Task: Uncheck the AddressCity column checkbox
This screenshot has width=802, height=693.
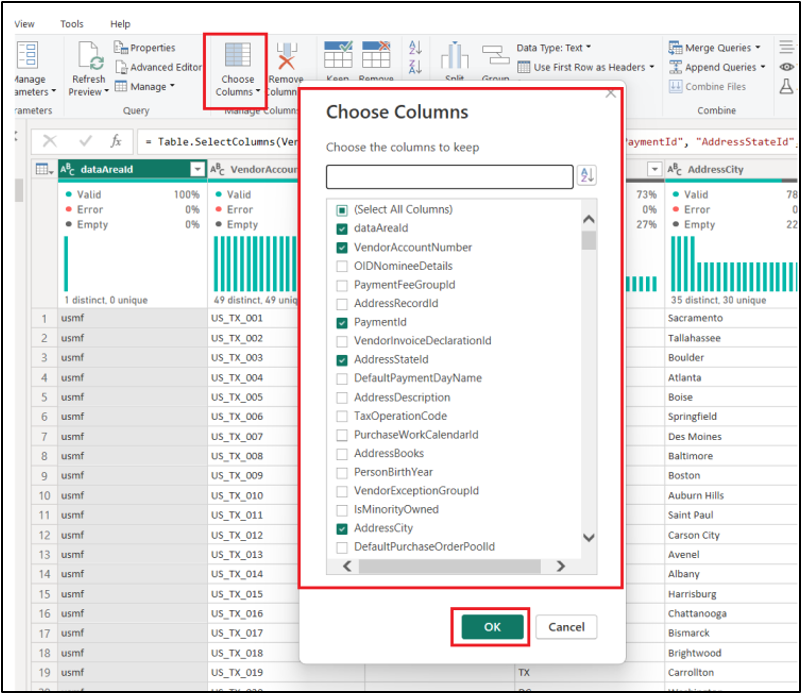Action: coord(342,528)
